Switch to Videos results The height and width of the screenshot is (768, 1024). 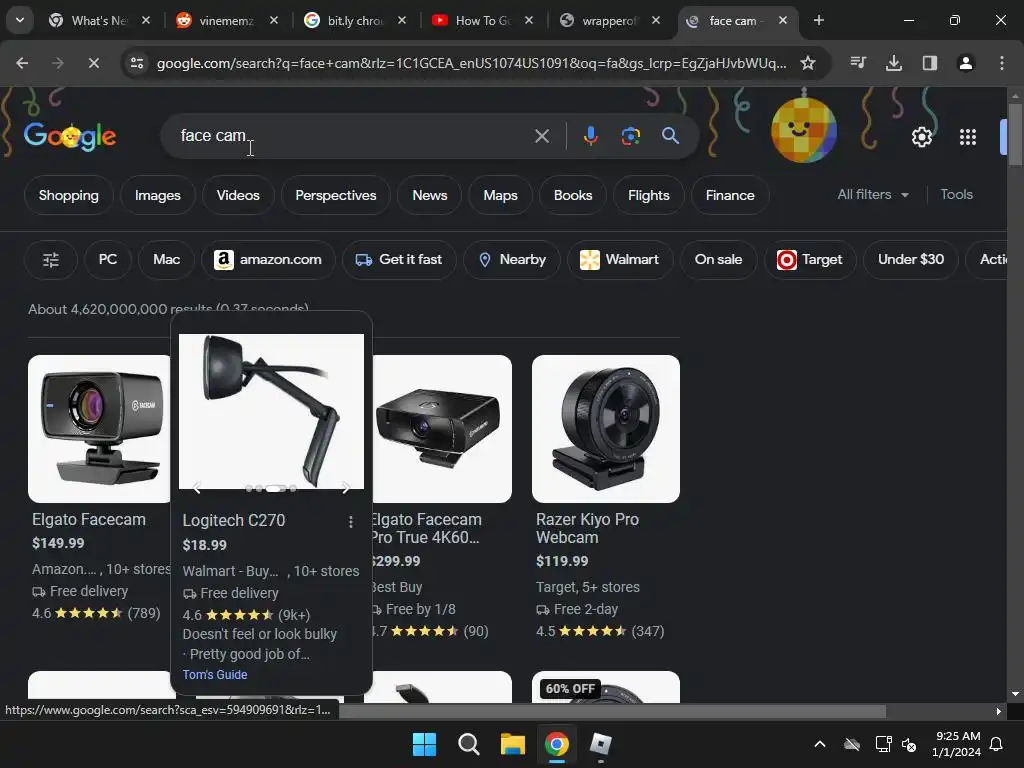click(x=238, y=195)
